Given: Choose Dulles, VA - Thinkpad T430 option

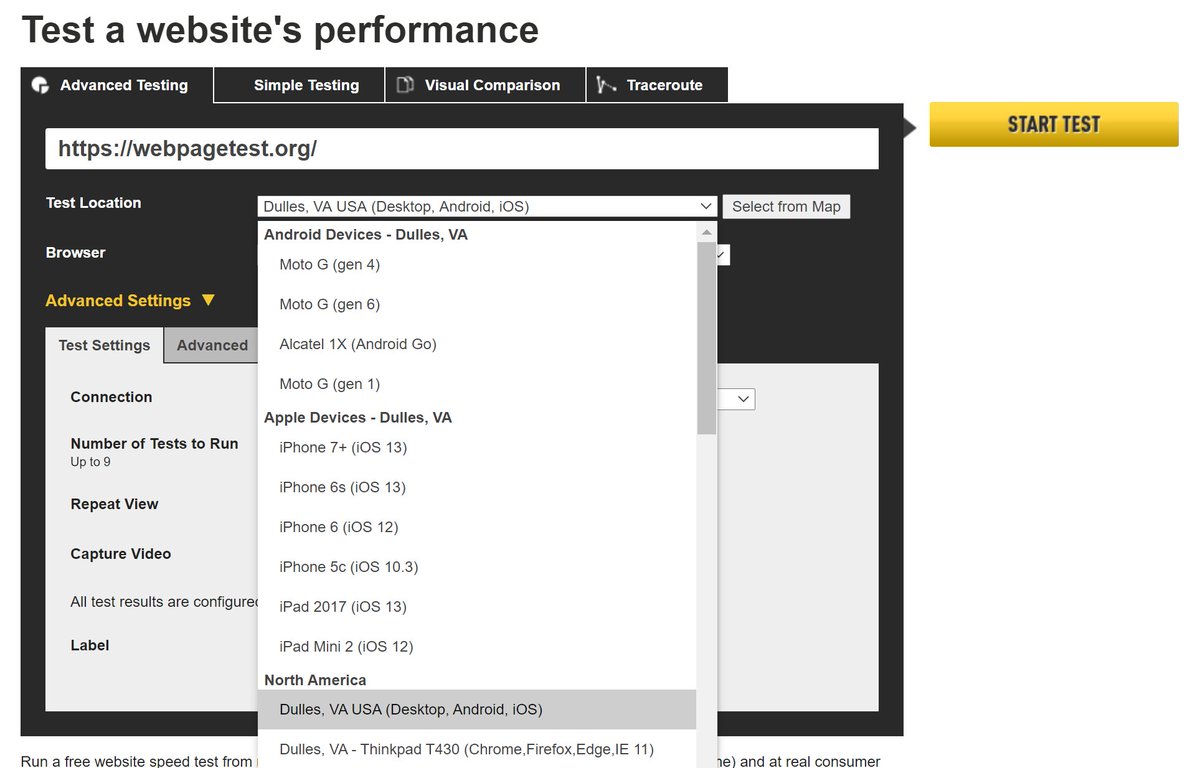Looking at the screenshot, I should (477, 749).
